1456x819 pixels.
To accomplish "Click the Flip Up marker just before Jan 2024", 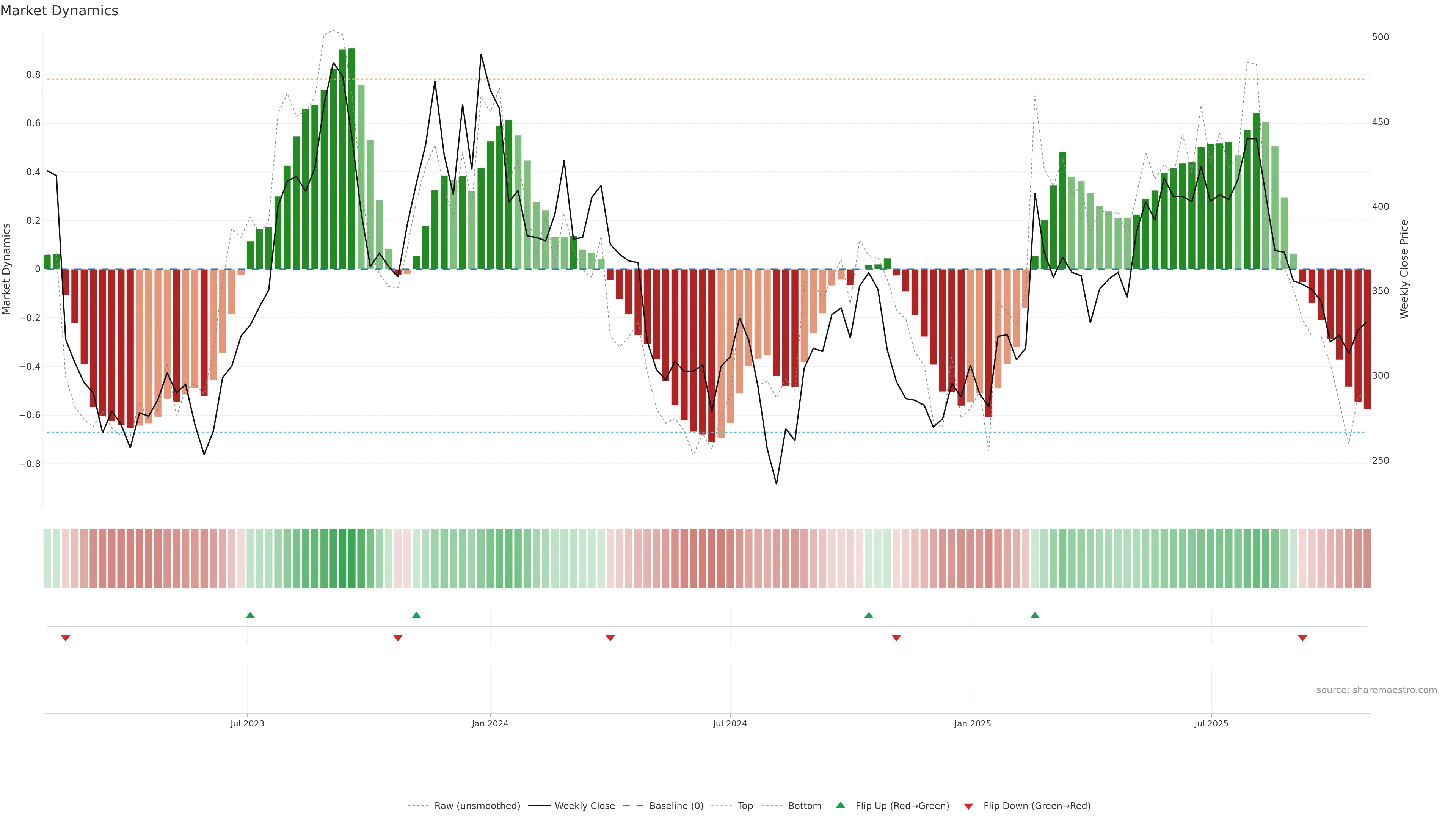I will tap(417, 615).
